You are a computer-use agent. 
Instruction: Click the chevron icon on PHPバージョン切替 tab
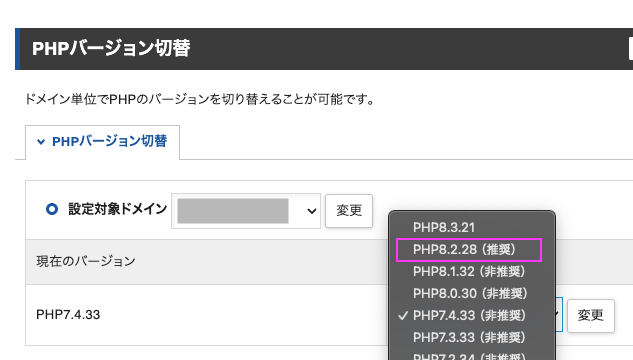click(x=41, y=142)
